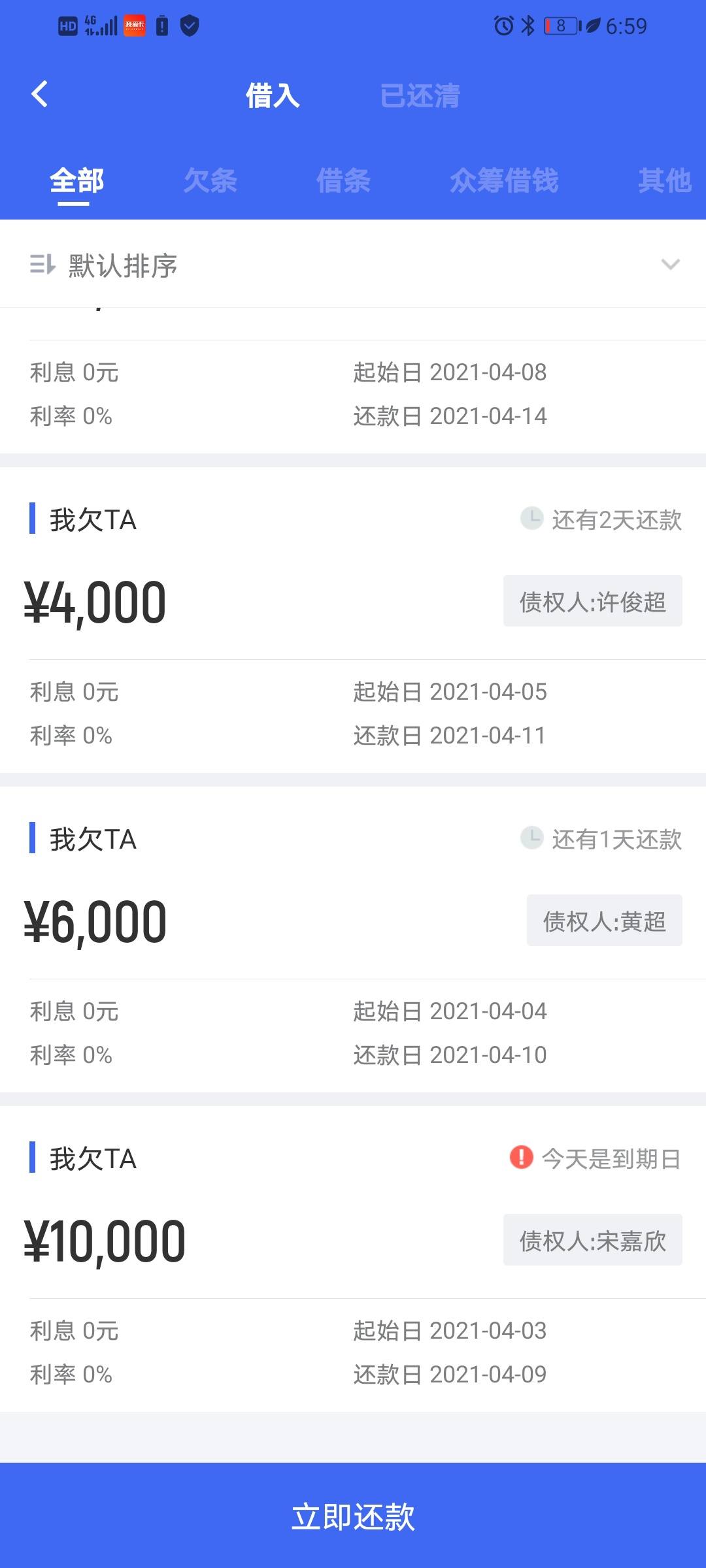Tap clock icon beside 还有2天还款
The width and height of the screenshot is (706, 1568).
[x=531, y=519]
